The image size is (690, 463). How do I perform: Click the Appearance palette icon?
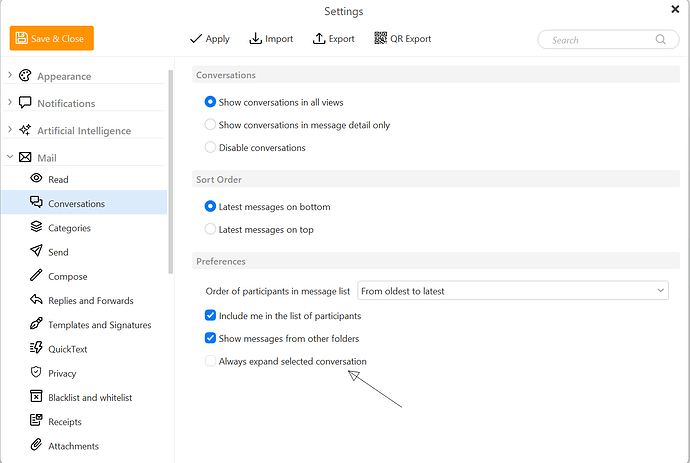(x=25, y=75)
